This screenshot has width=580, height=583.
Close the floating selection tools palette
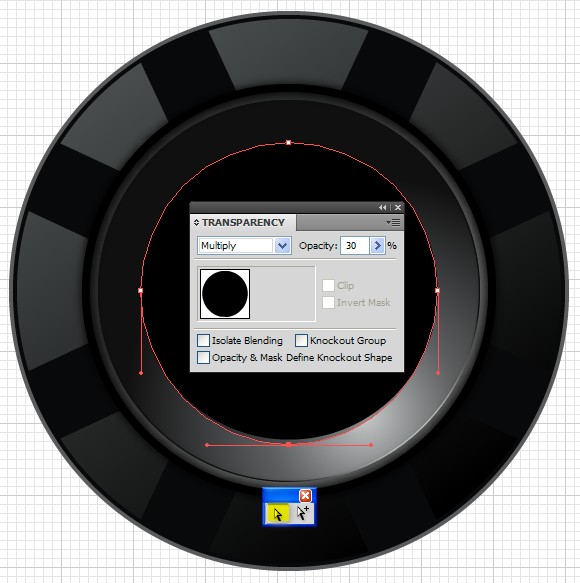305,496
